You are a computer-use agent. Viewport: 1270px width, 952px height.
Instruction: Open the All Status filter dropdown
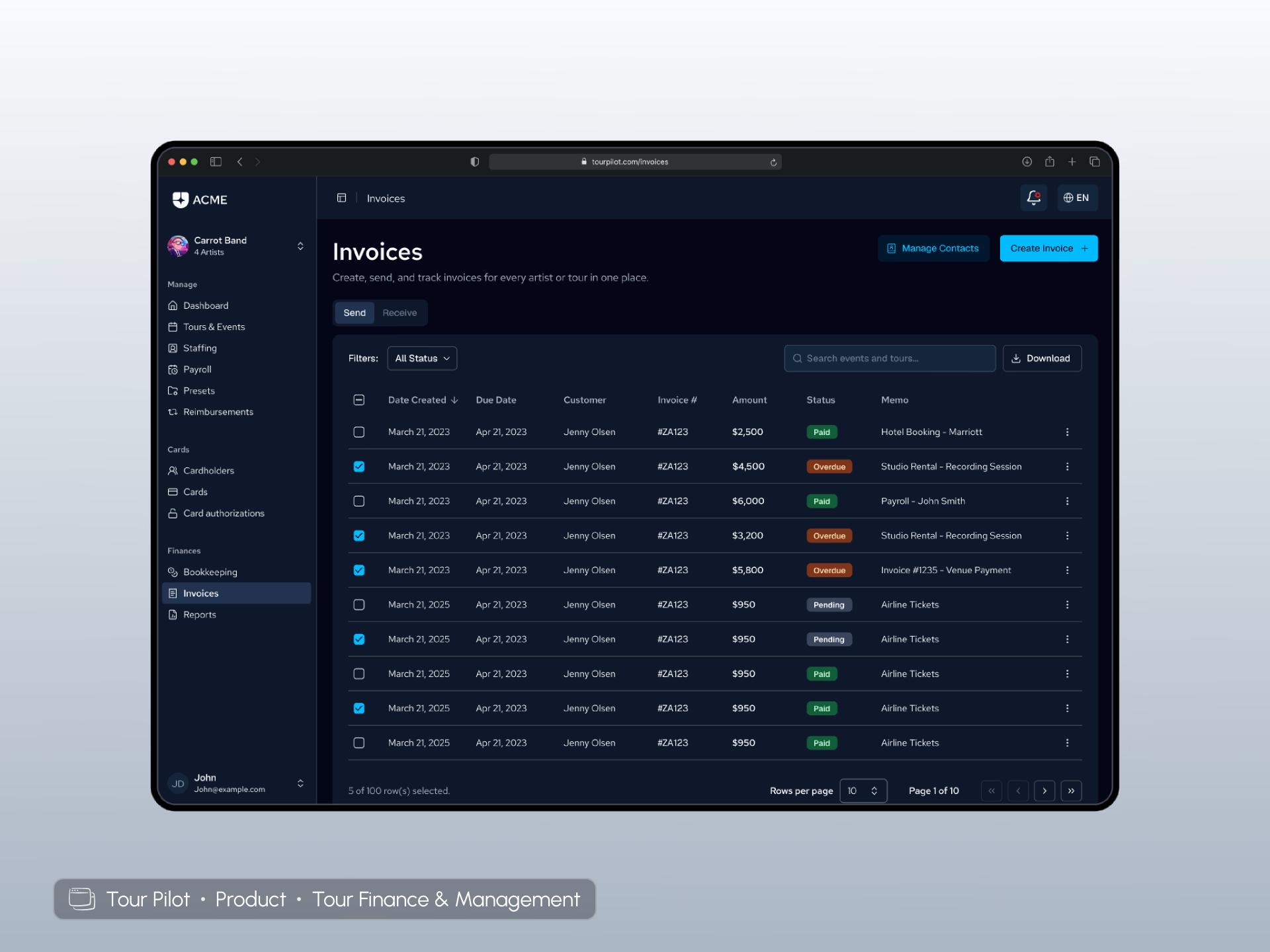click(422, 358)
